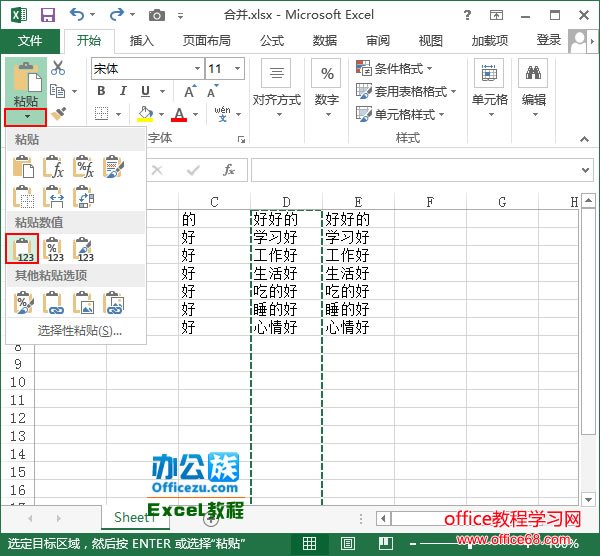Click inside the formula bar input
The image size is (600, 556).
[414, 170]
